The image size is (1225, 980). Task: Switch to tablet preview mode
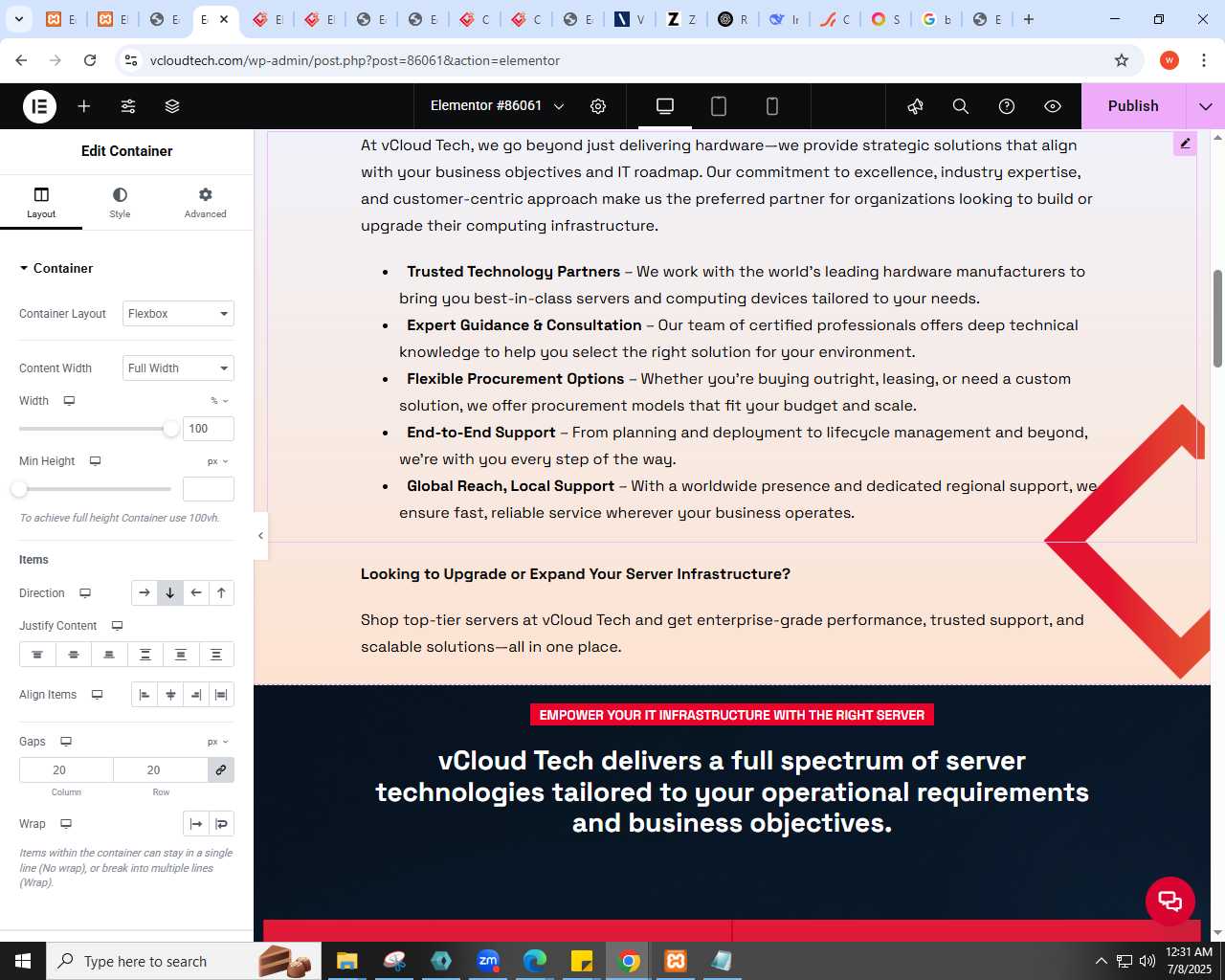coord(719,106)
